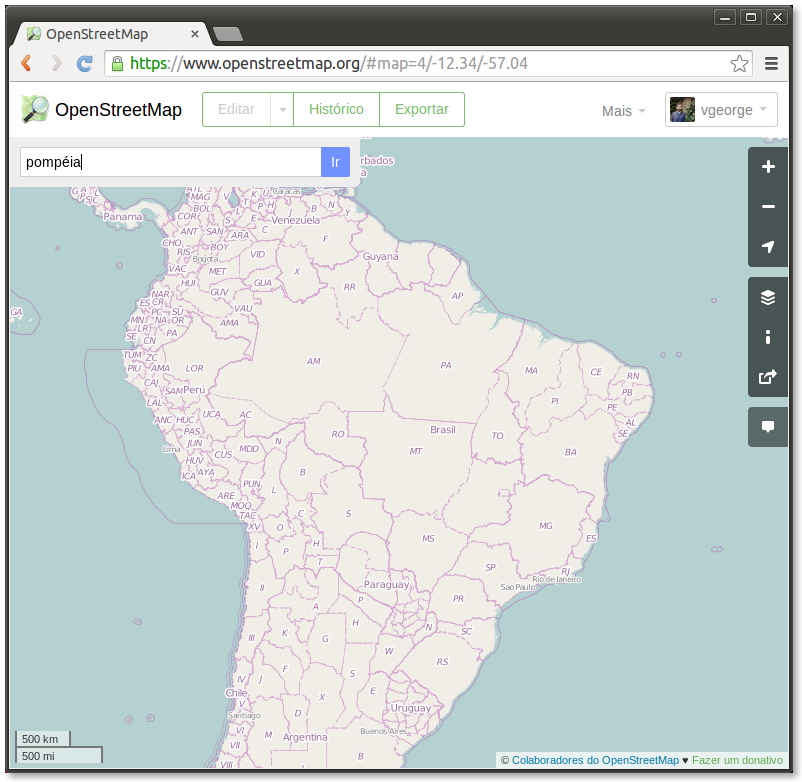Zoom out with the minus map control

768,207
